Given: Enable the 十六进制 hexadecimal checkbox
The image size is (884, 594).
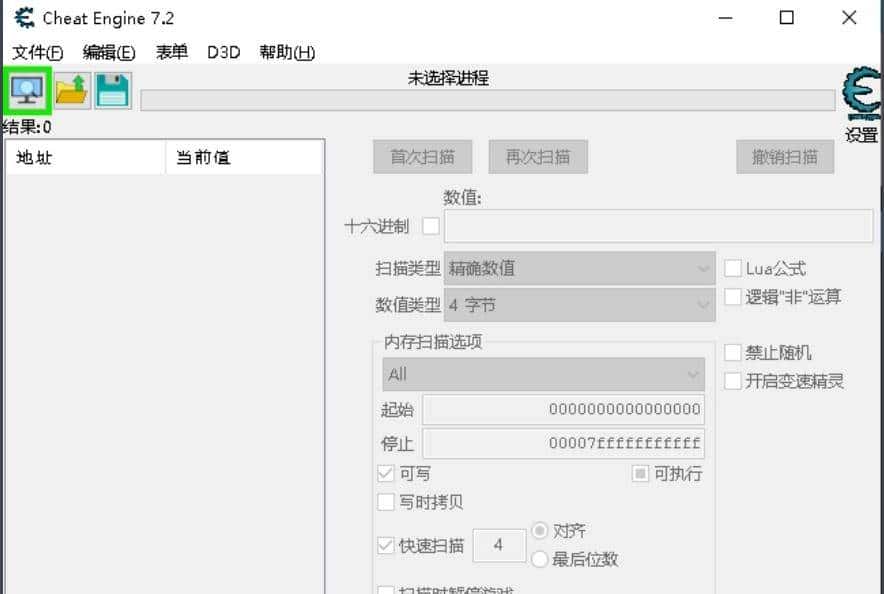Looking at the screenshot, I should 430,226.
